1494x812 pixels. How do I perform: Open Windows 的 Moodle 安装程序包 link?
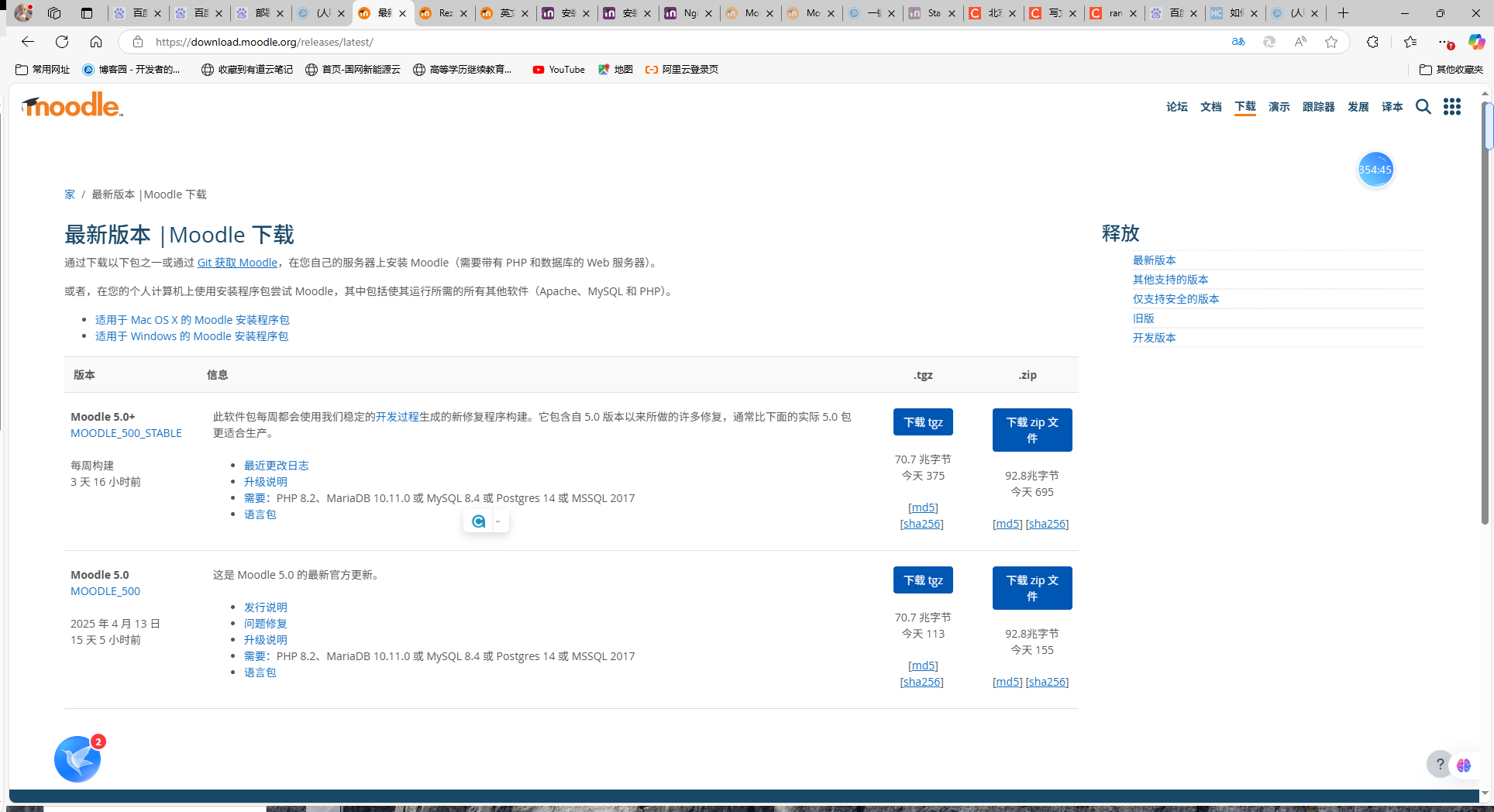(191, 336)
